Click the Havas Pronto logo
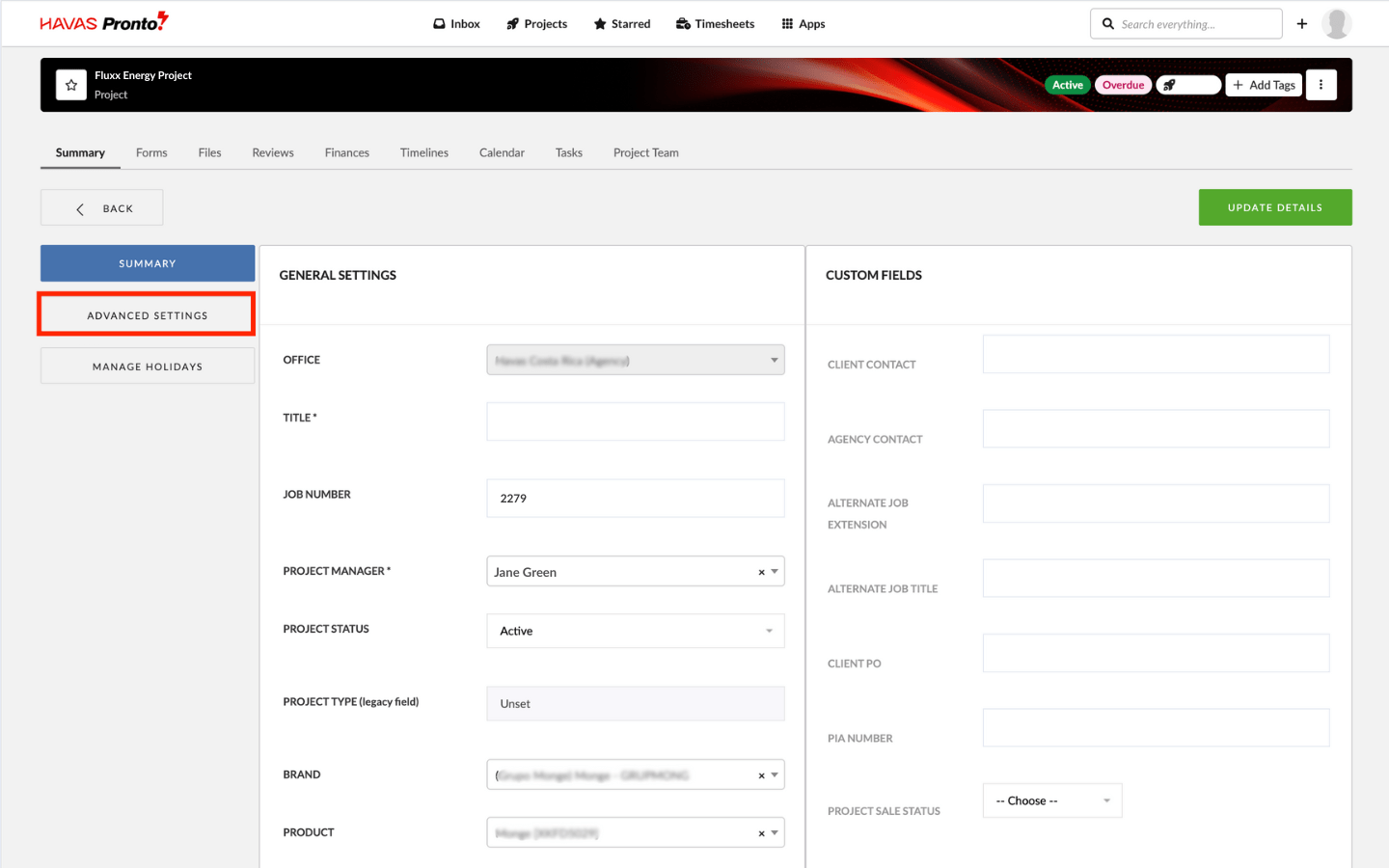This screenshot has width=1389, height=868. pyautogui.click(x=104, y=22)
